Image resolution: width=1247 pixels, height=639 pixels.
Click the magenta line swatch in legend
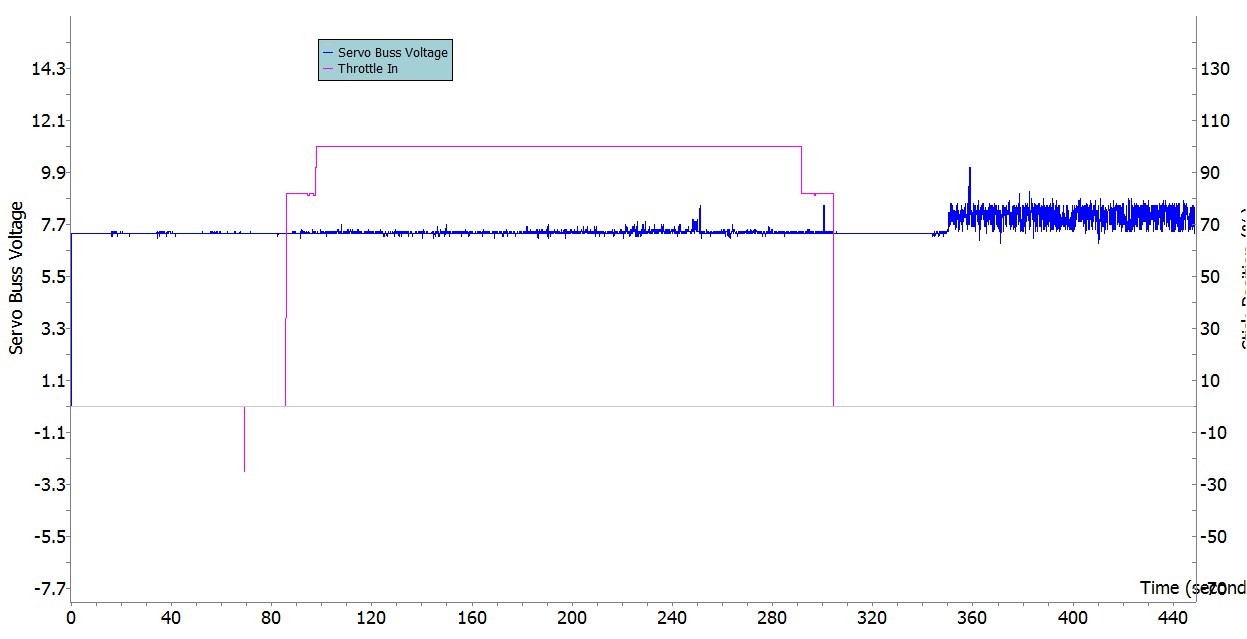328,69
